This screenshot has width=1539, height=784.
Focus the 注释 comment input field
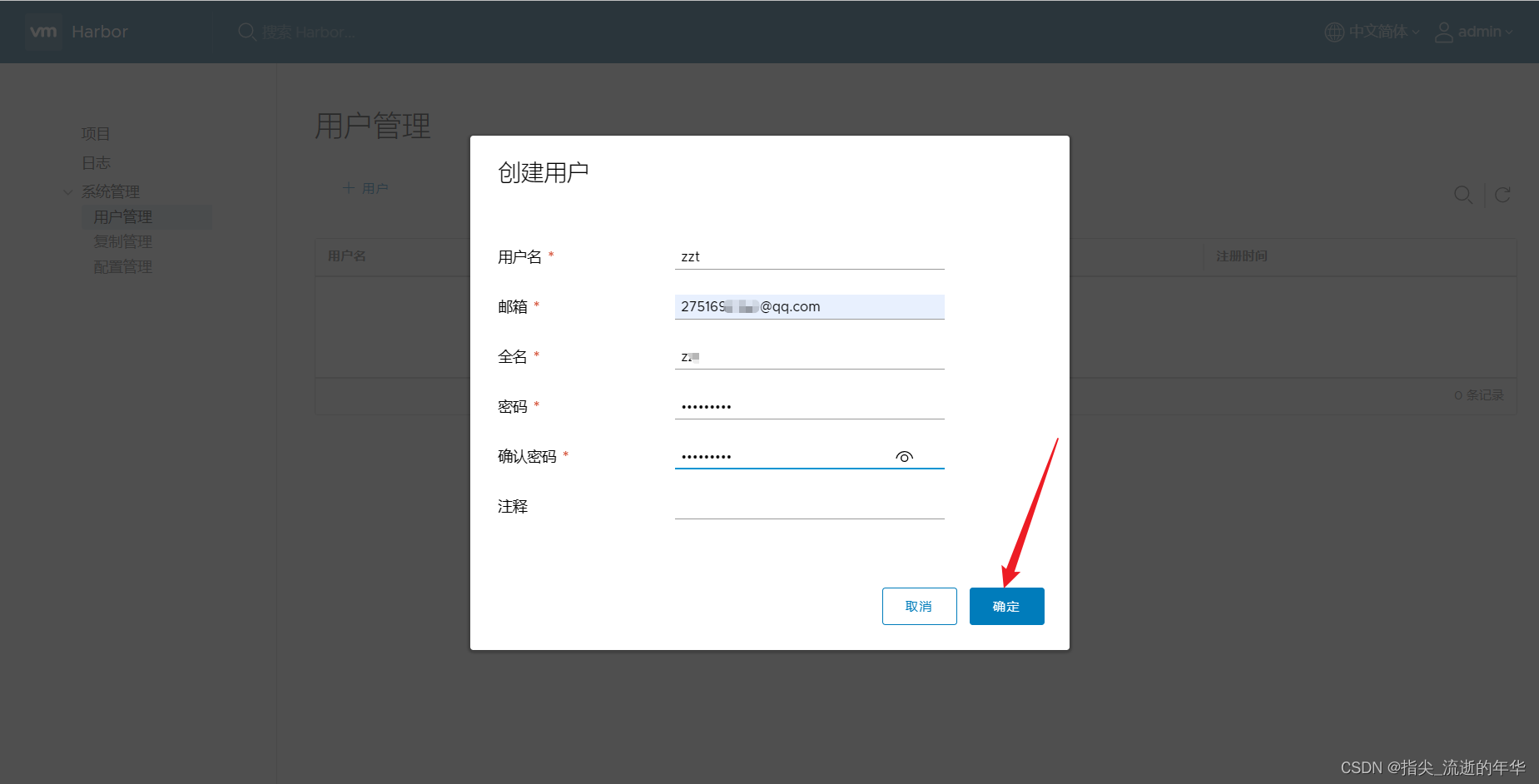pos(809,506)
